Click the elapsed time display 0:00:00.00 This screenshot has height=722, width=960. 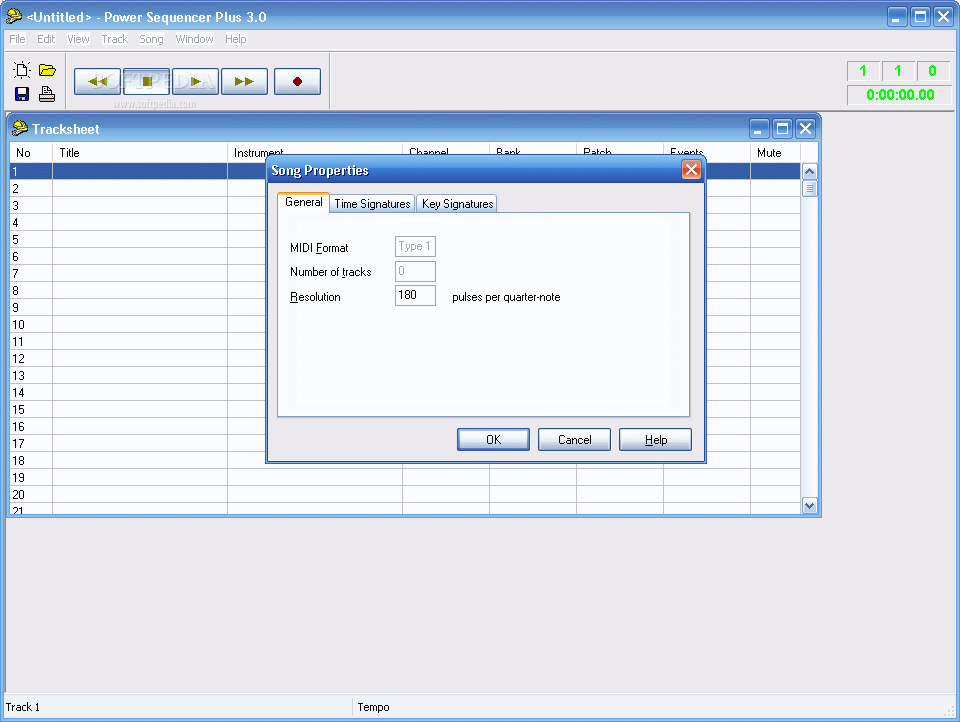[x=899, y=95]
